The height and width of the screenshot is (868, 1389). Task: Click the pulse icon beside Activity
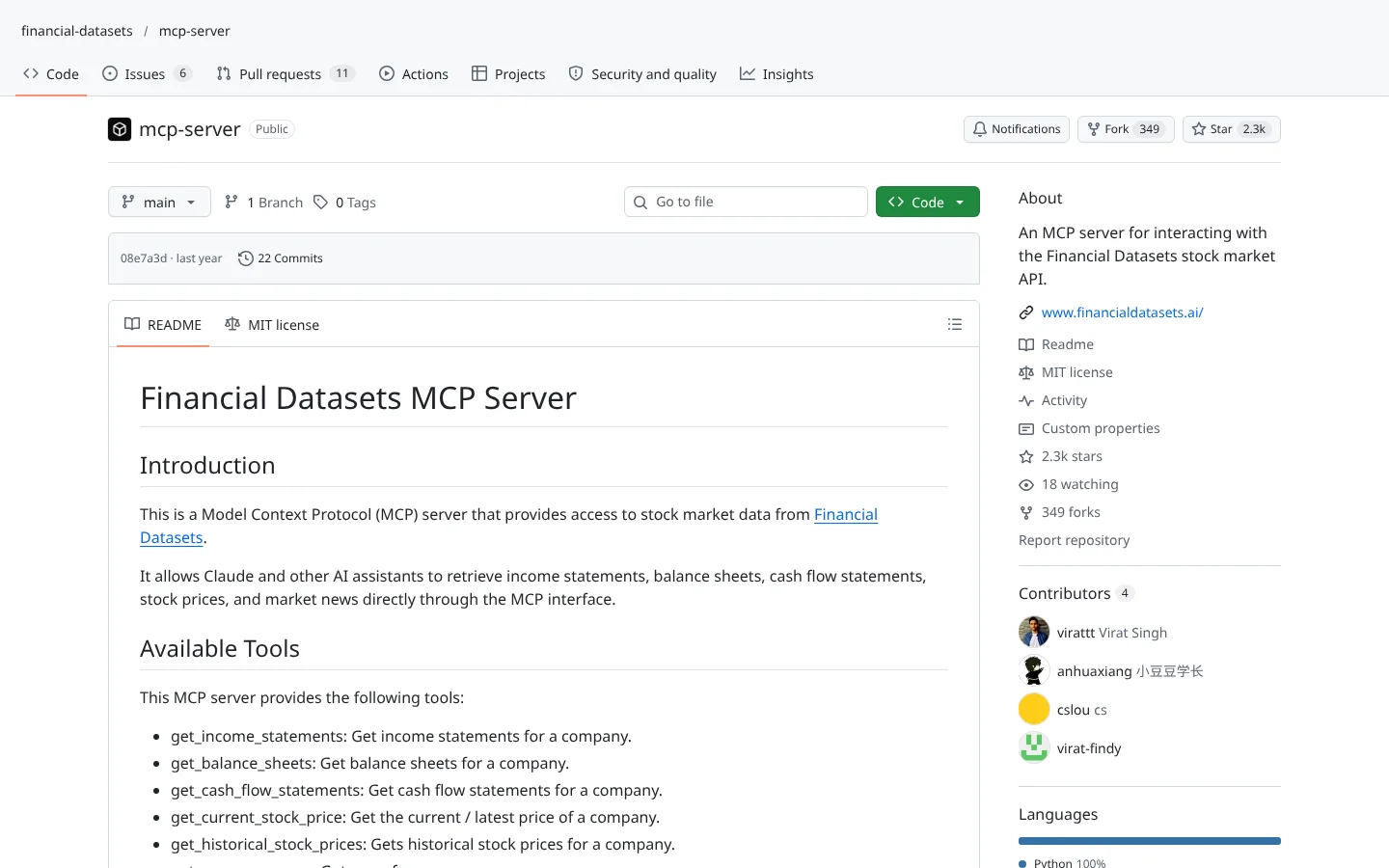[x=1026, y=401]
